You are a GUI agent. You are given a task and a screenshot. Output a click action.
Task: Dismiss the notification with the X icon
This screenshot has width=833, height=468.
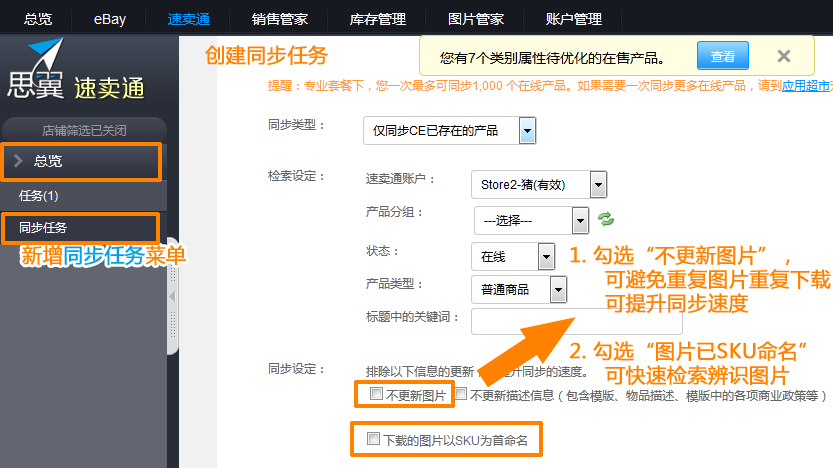pos(784,56)
